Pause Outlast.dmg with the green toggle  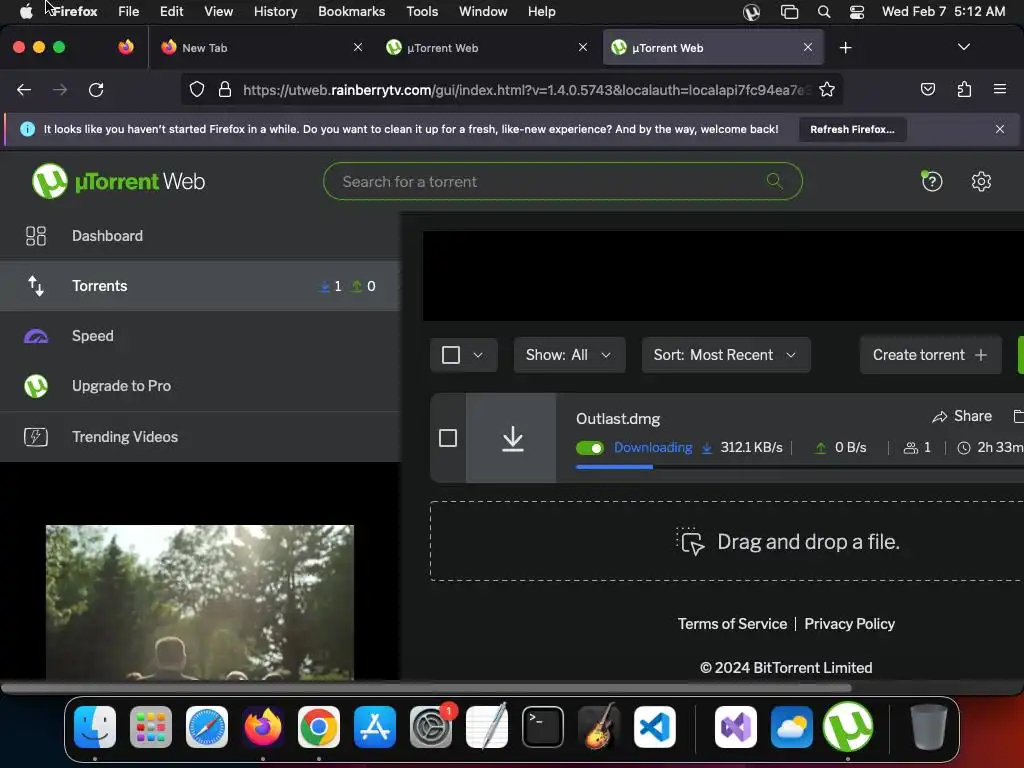point(590,448)
